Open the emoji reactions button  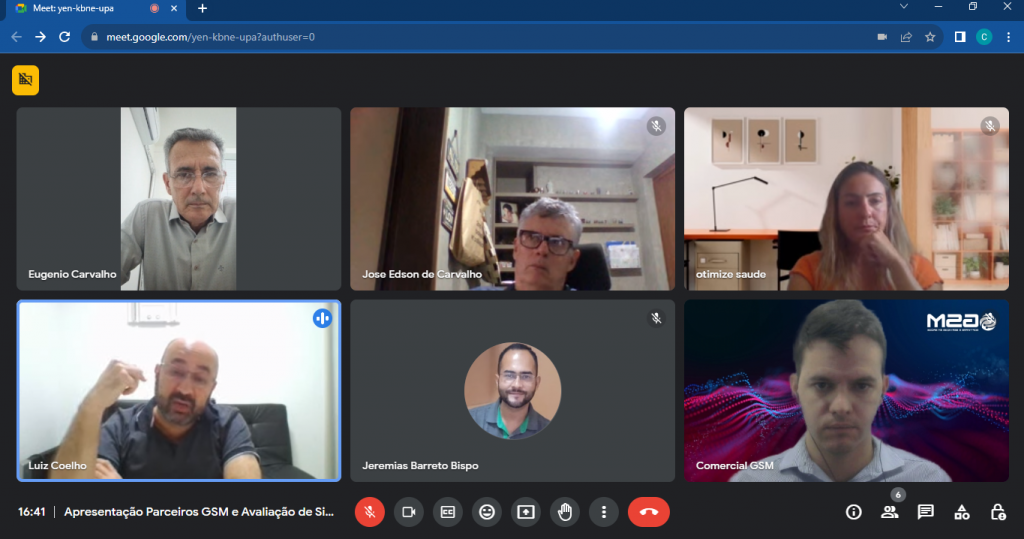[487, 512]
